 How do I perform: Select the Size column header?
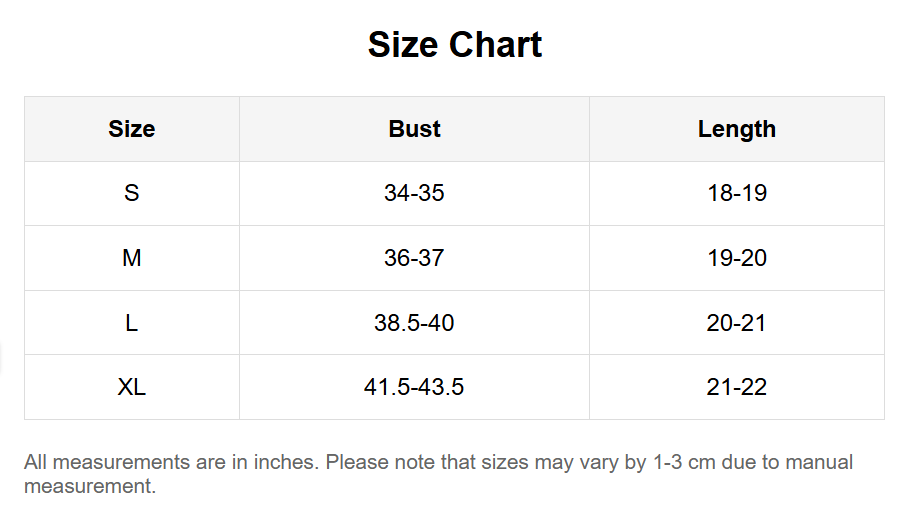(132, 129)
